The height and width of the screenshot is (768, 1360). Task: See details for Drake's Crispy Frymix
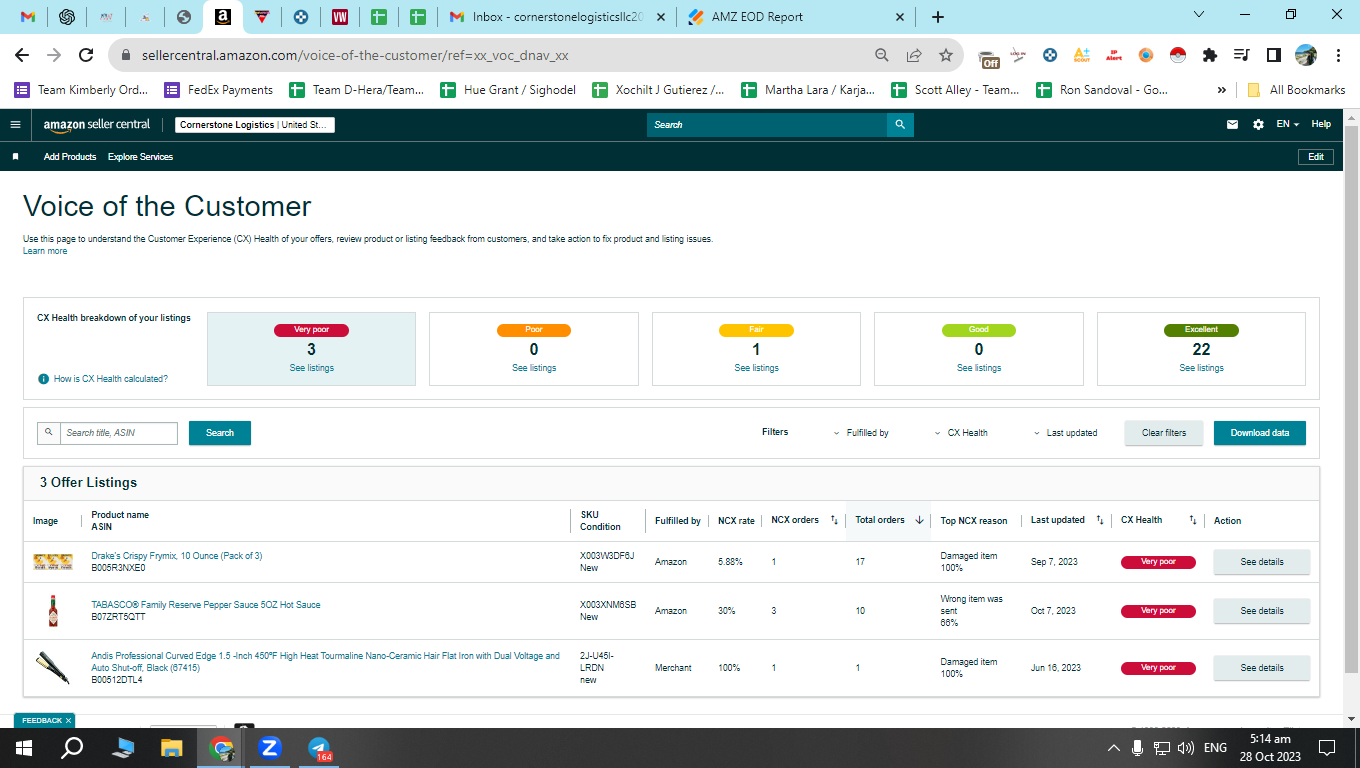1262,562
